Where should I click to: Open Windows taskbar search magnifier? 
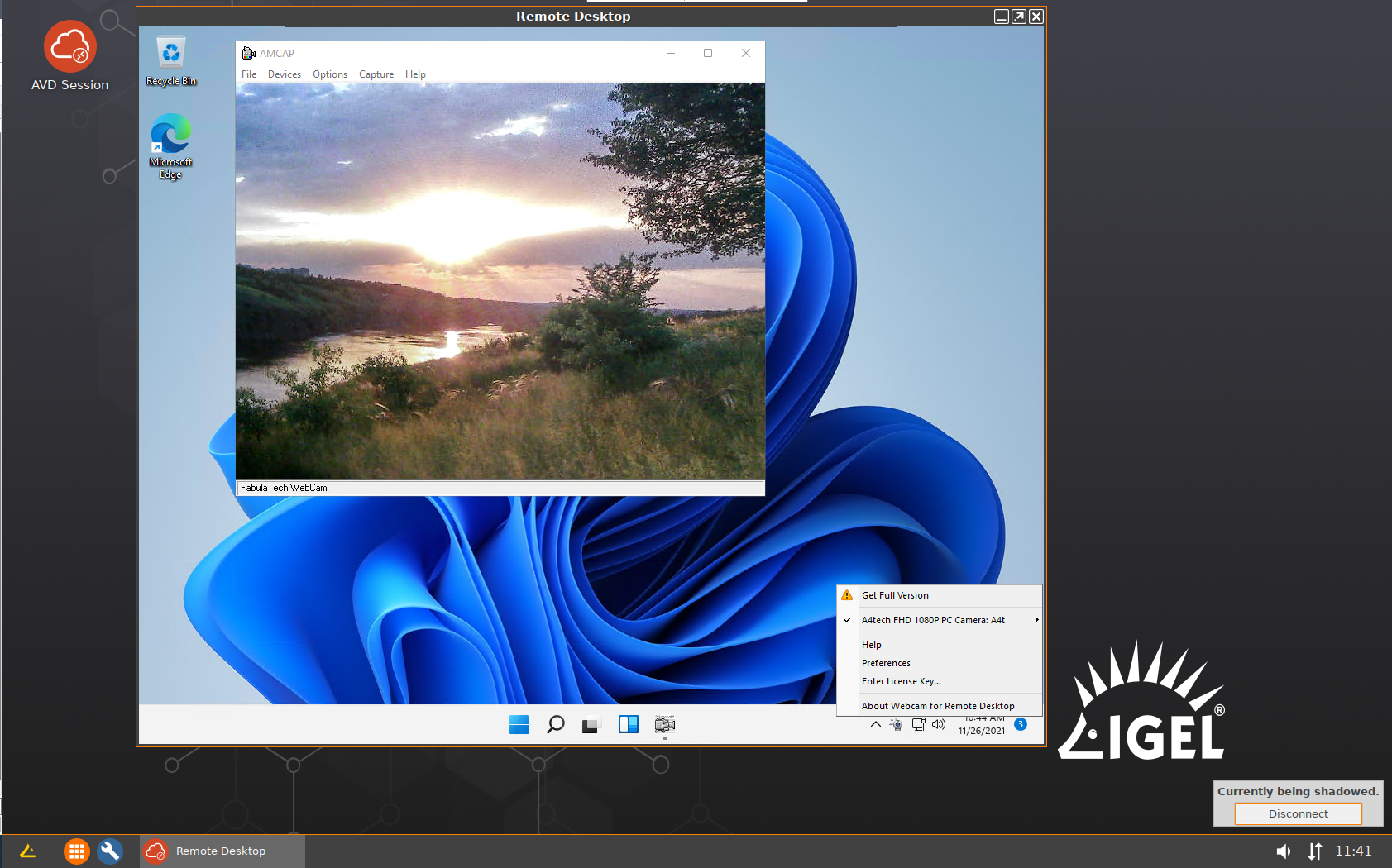coord(556,725)
